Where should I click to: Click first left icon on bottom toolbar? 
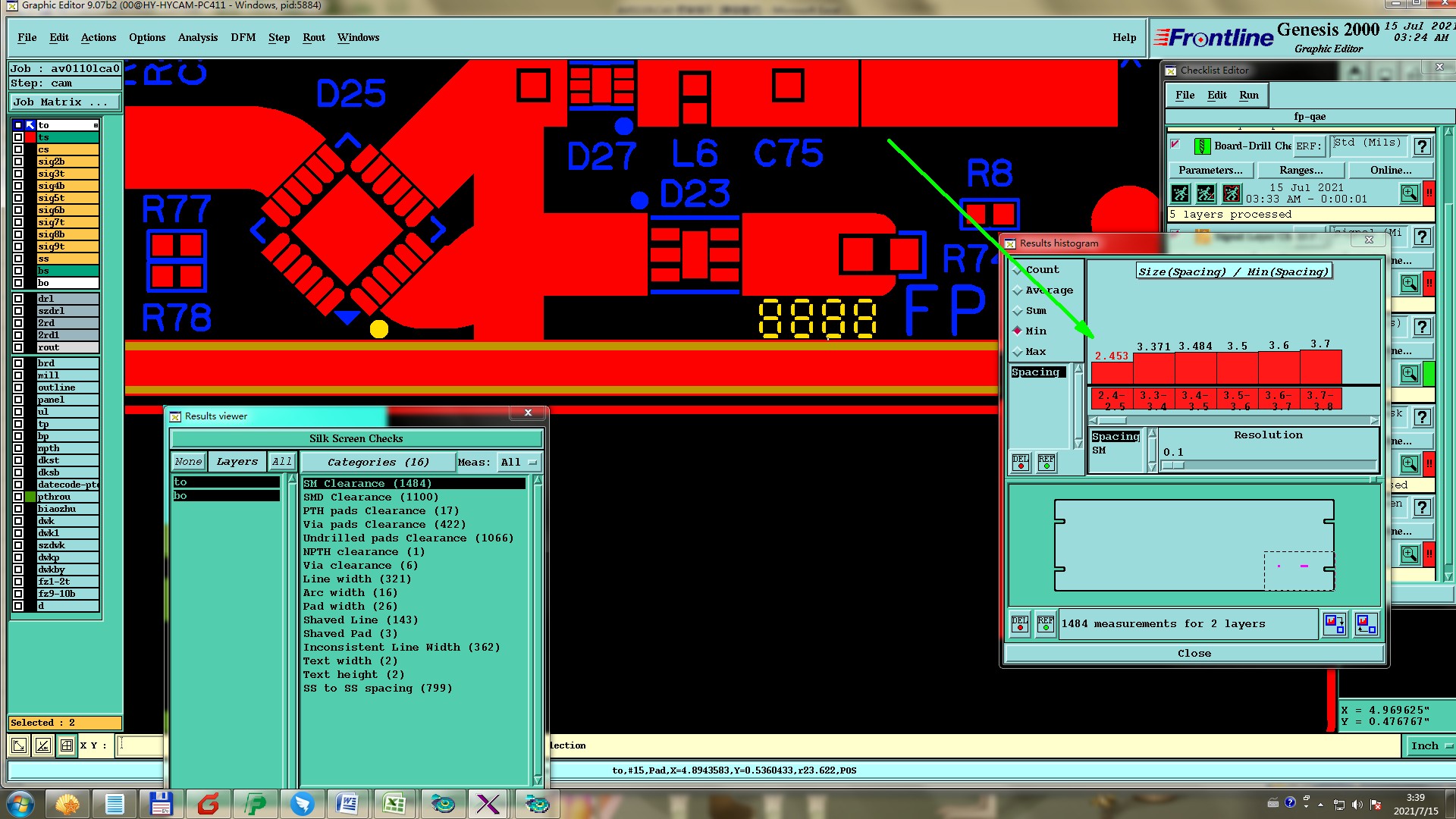coord(19,745)
